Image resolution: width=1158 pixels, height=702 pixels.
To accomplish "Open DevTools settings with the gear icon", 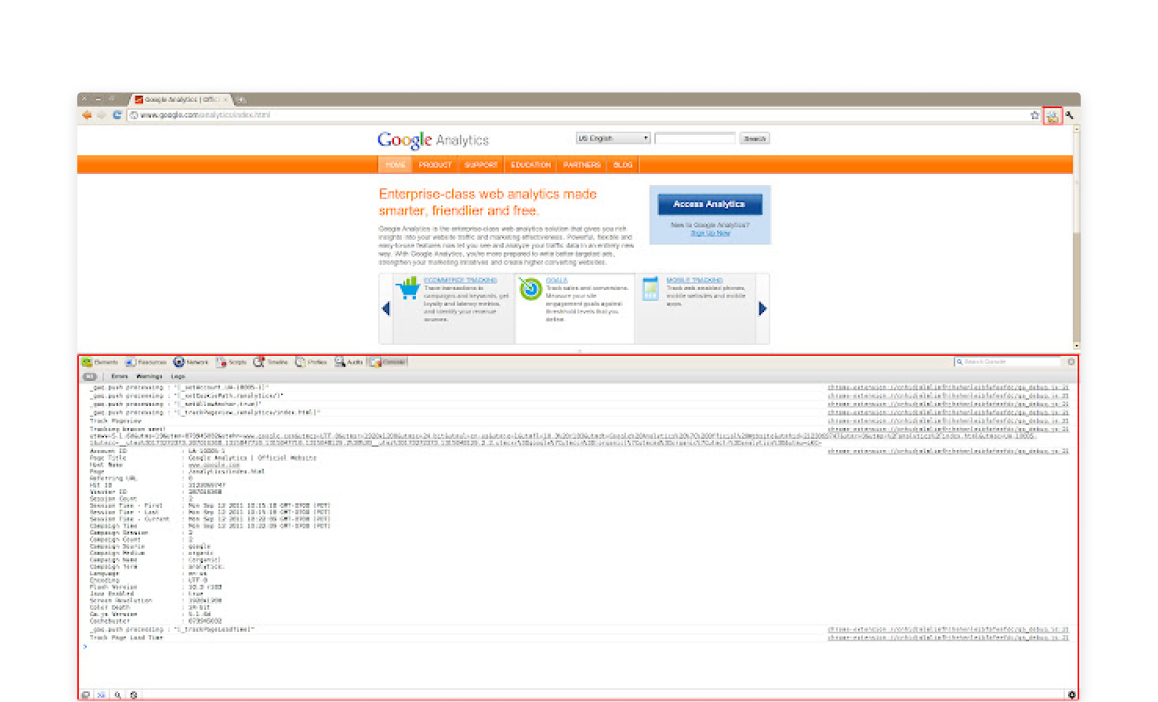I will point(1070,692).
